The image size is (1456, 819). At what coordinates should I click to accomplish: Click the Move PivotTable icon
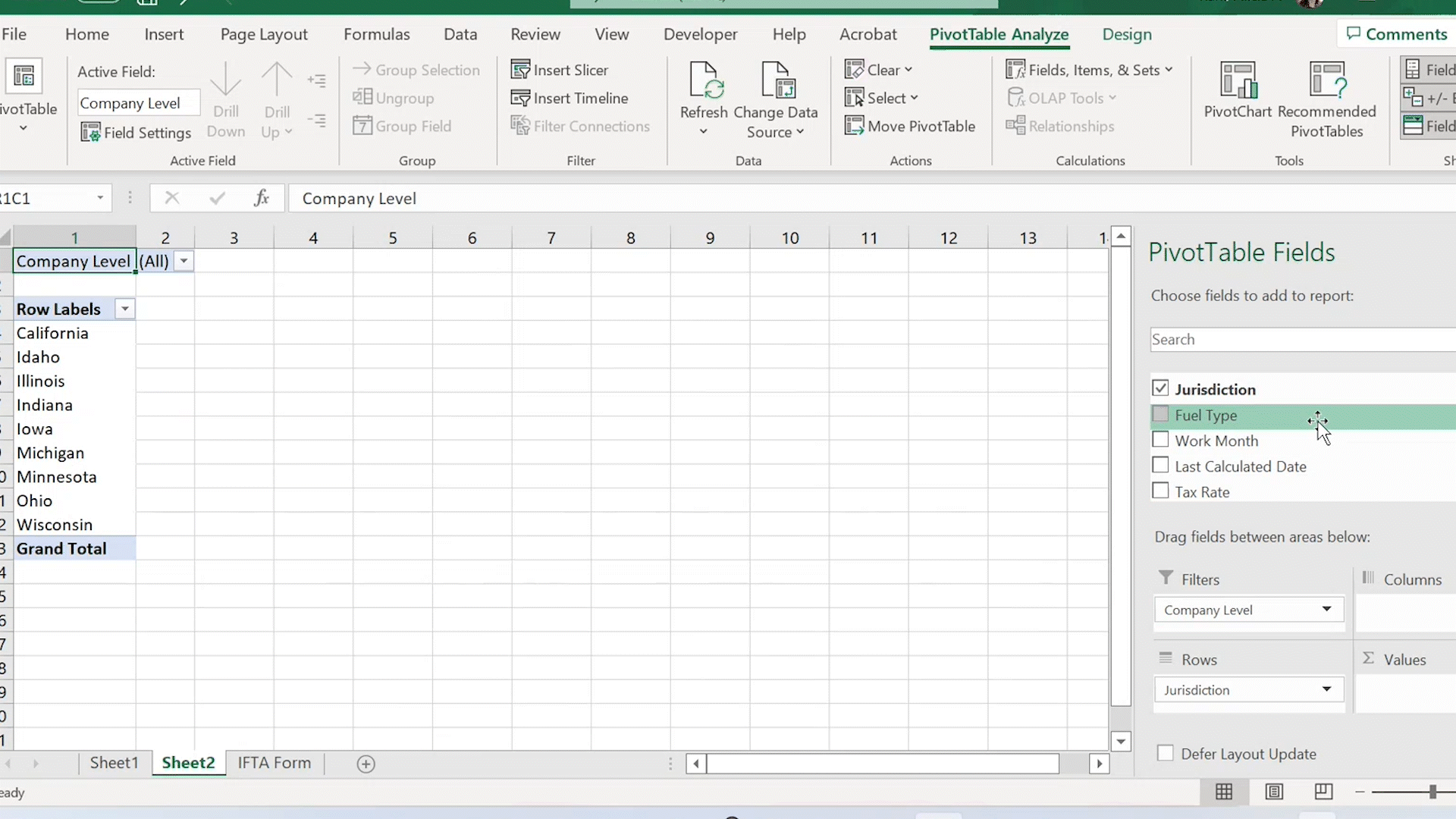[855, 126]
